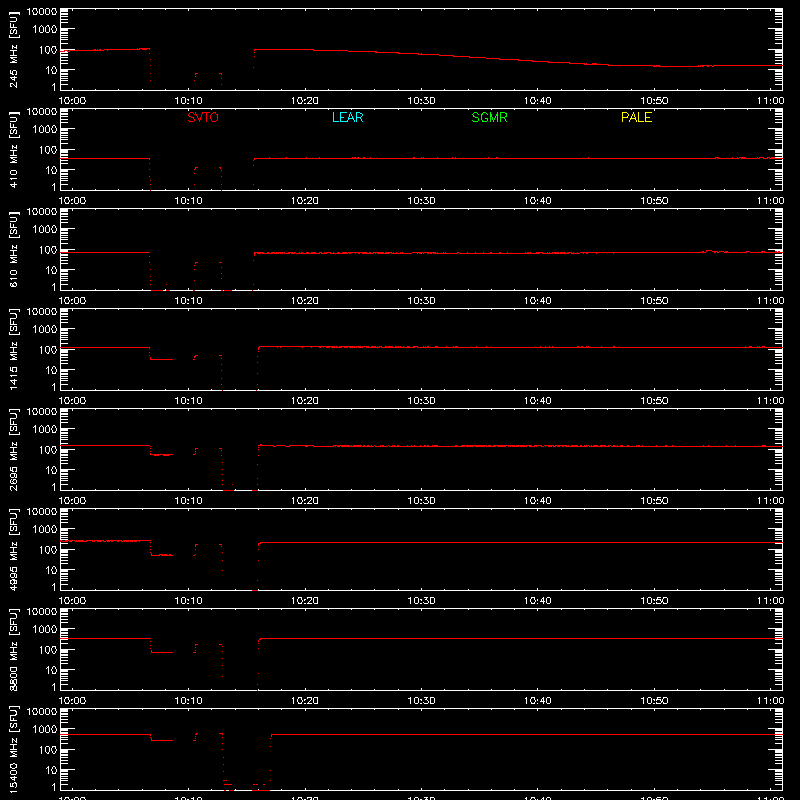Screen dimensions: 800x800
Task: Click 10:50 time label below 245 MHz plot
Action: (654, 101)
